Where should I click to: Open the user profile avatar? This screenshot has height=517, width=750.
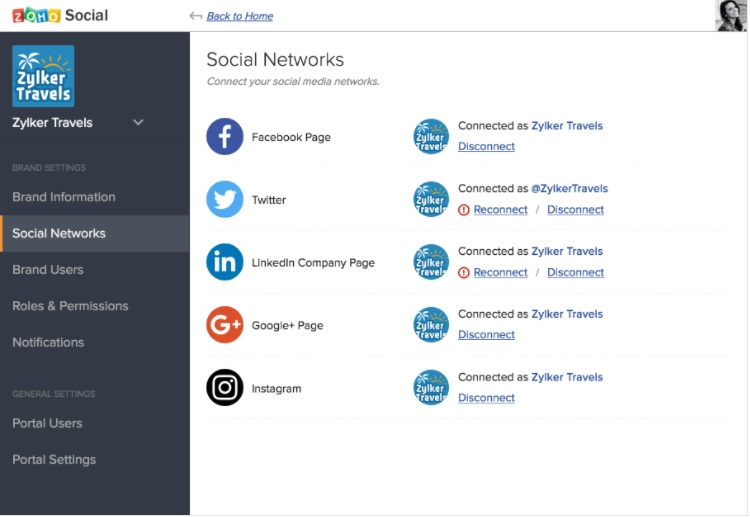(730, 16)
